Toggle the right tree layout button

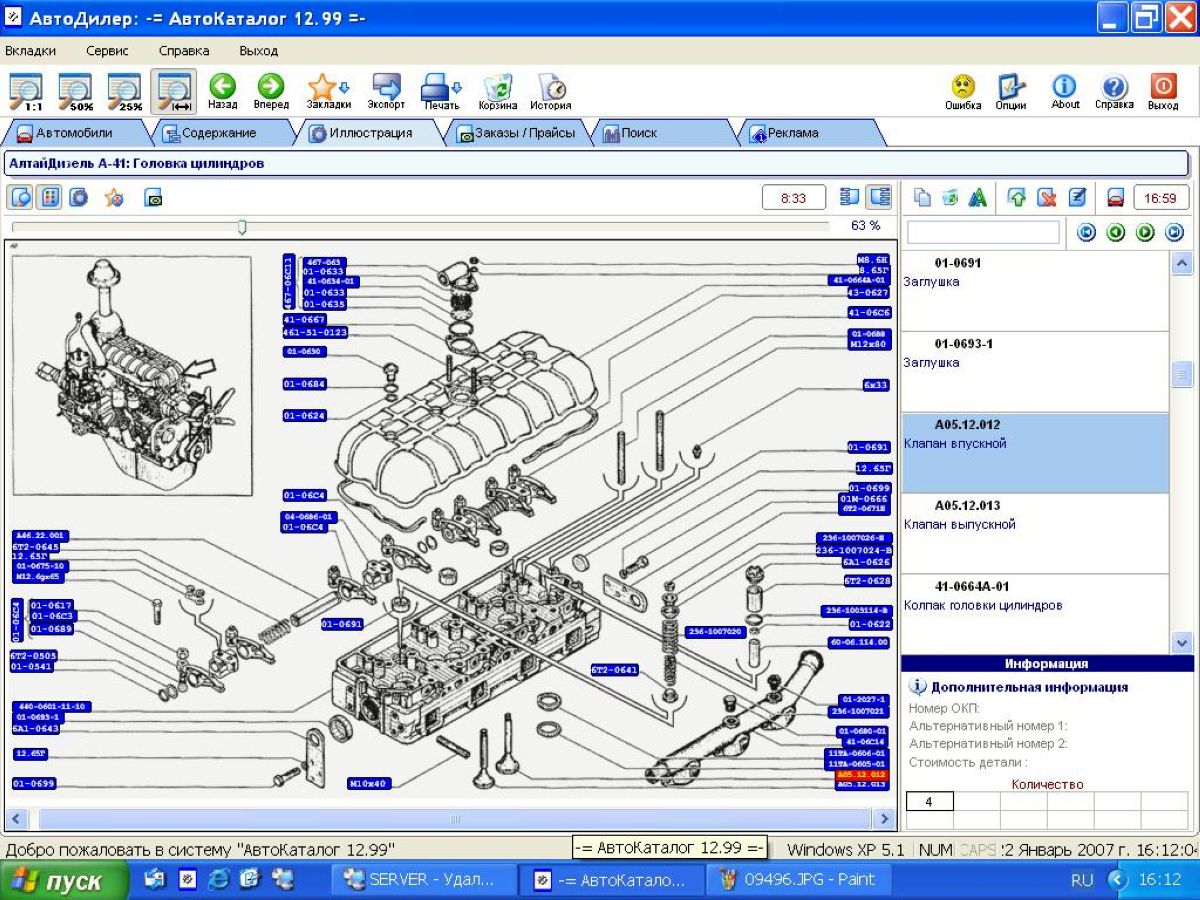[x=879, y=197]
